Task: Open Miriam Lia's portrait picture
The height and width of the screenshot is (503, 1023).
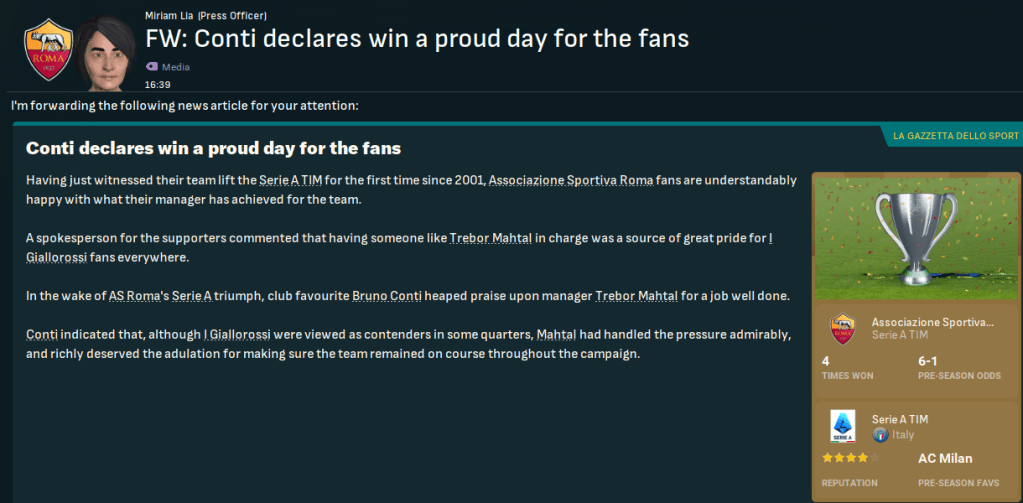Action: [107, 50]
